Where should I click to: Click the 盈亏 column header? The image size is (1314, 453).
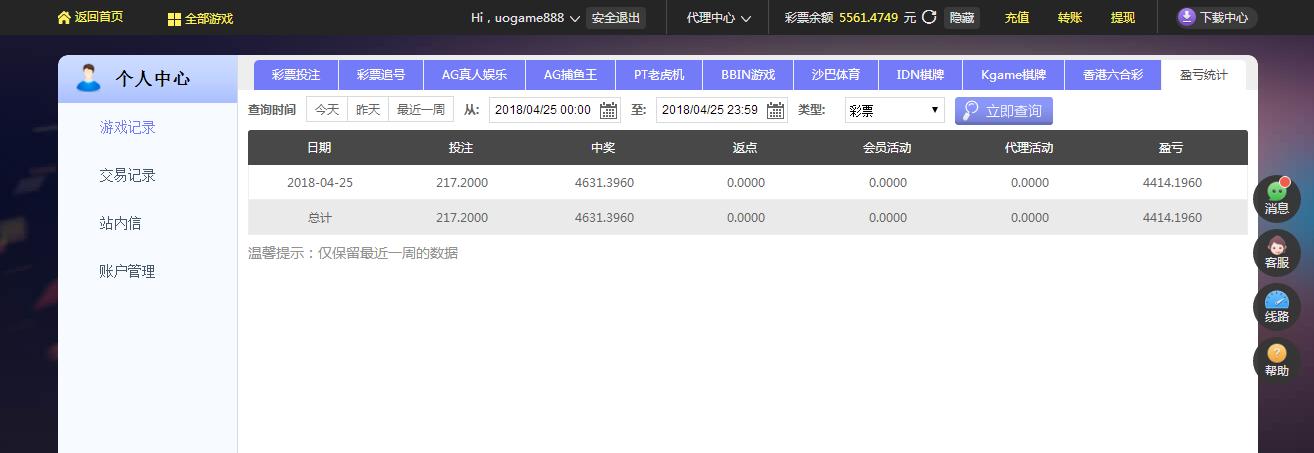1171,148
